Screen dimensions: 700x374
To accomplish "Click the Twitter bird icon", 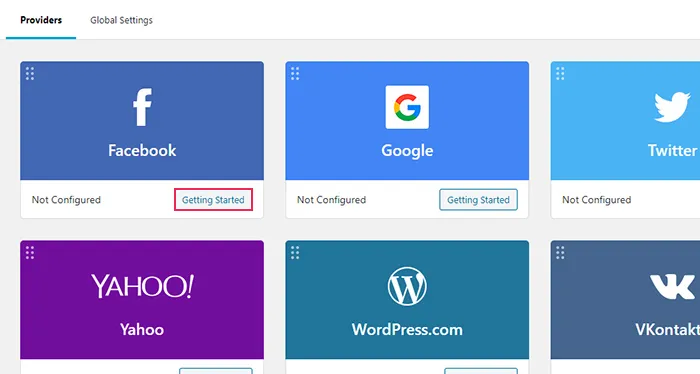I will pyautogui.click(x=672, y=107).
